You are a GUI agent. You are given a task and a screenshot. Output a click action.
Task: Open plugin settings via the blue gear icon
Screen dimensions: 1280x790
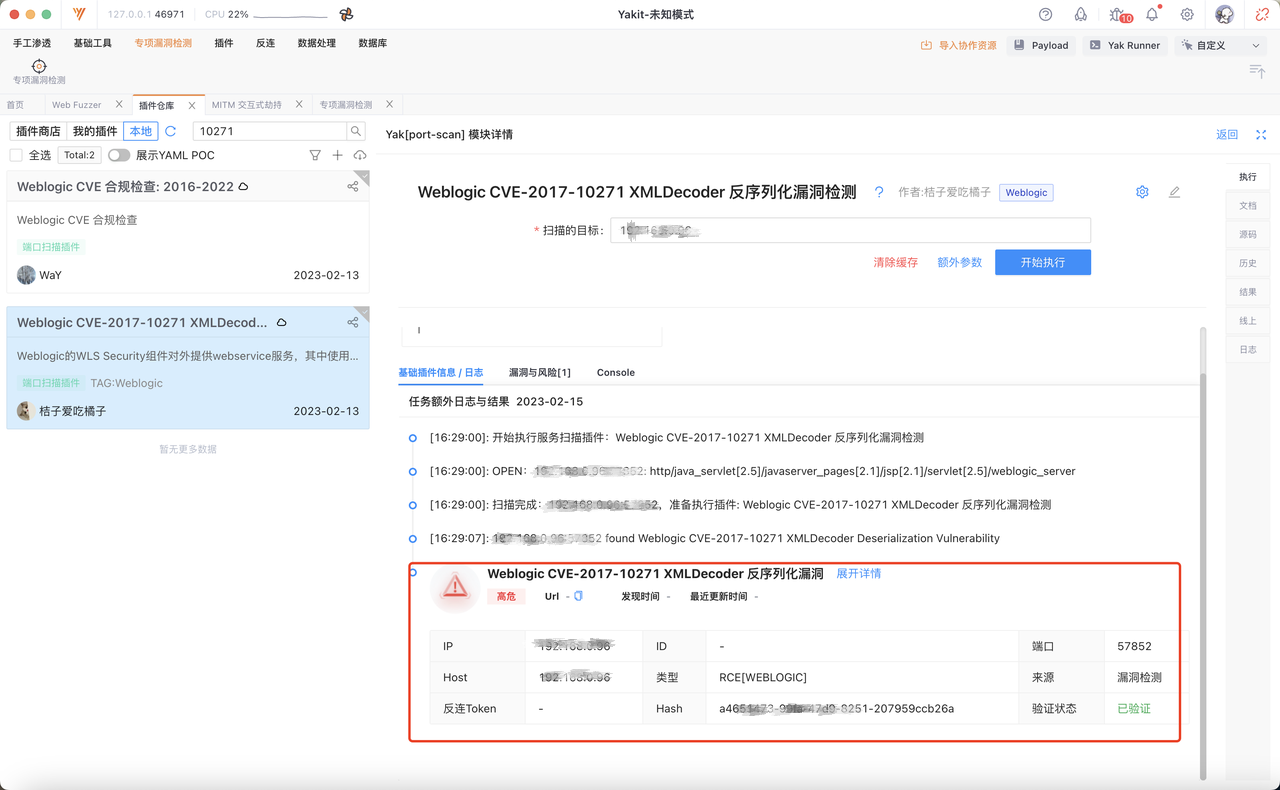tap(1142, 192)
